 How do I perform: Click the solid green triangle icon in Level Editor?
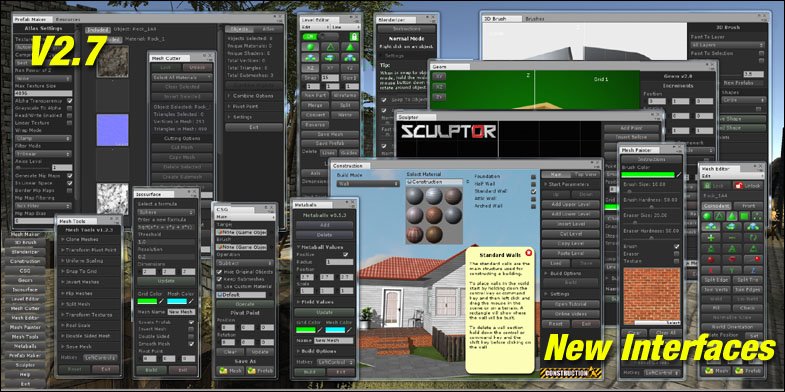click(x=349, y=47)
